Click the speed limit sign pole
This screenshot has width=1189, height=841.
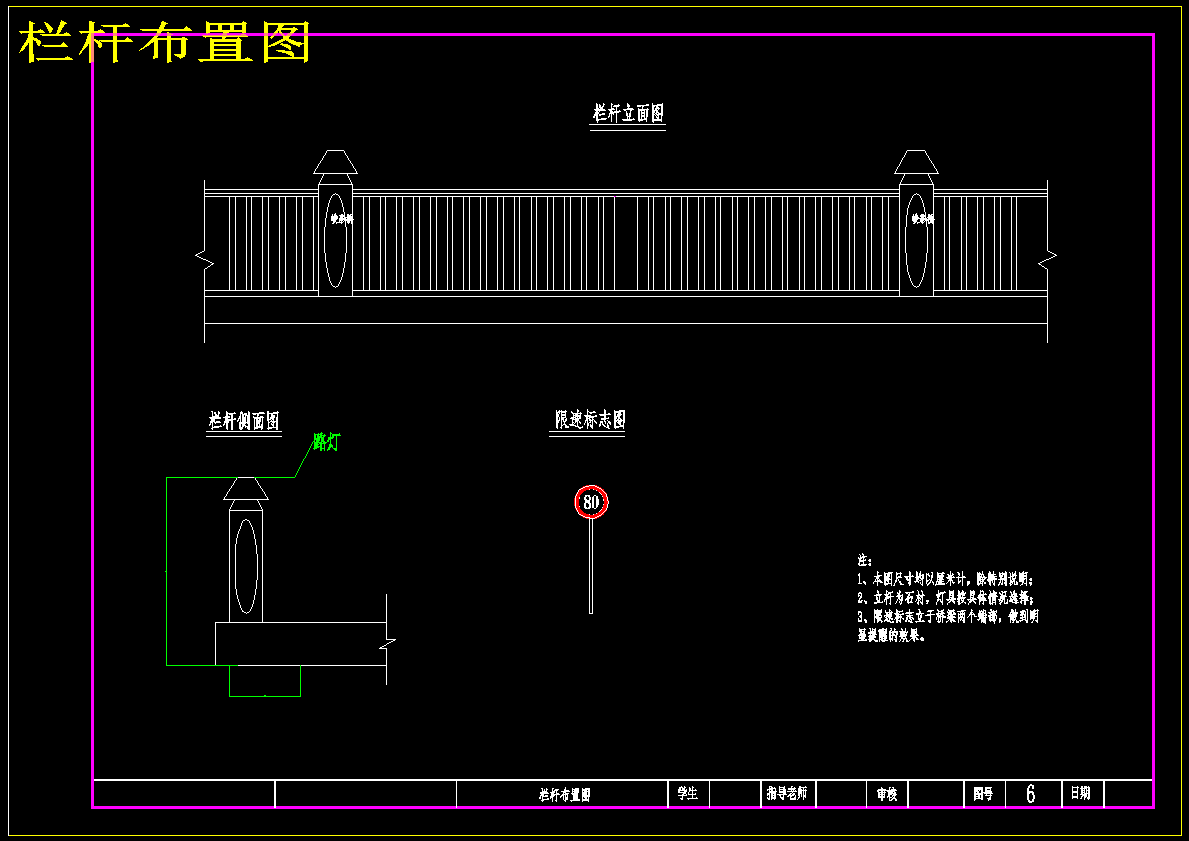(591, 566)
